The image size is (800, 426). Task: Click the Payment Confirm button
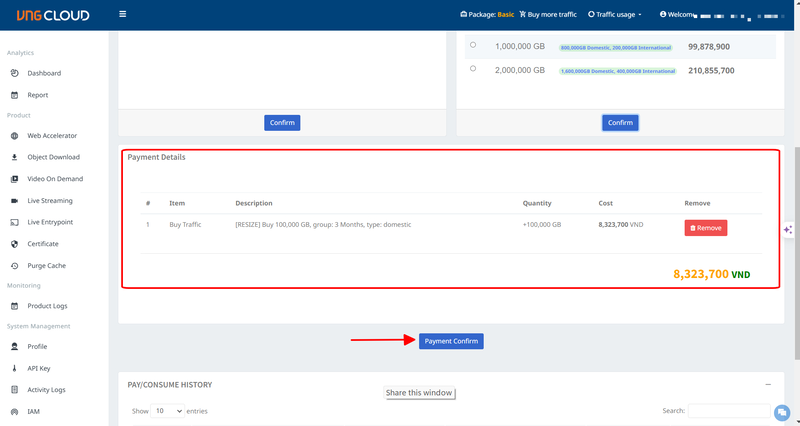pyautogui.click(x=451, y=341)
